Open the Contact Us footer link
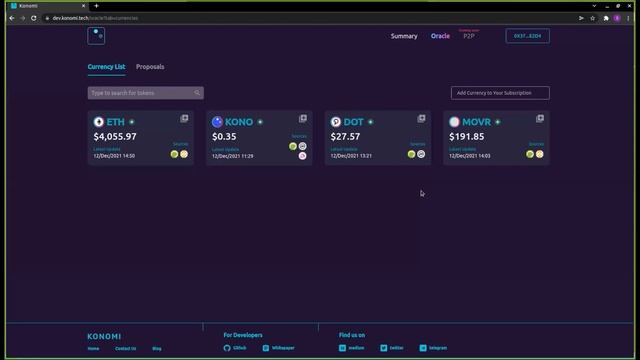This screenshot has width=640, height=360. 125,349
